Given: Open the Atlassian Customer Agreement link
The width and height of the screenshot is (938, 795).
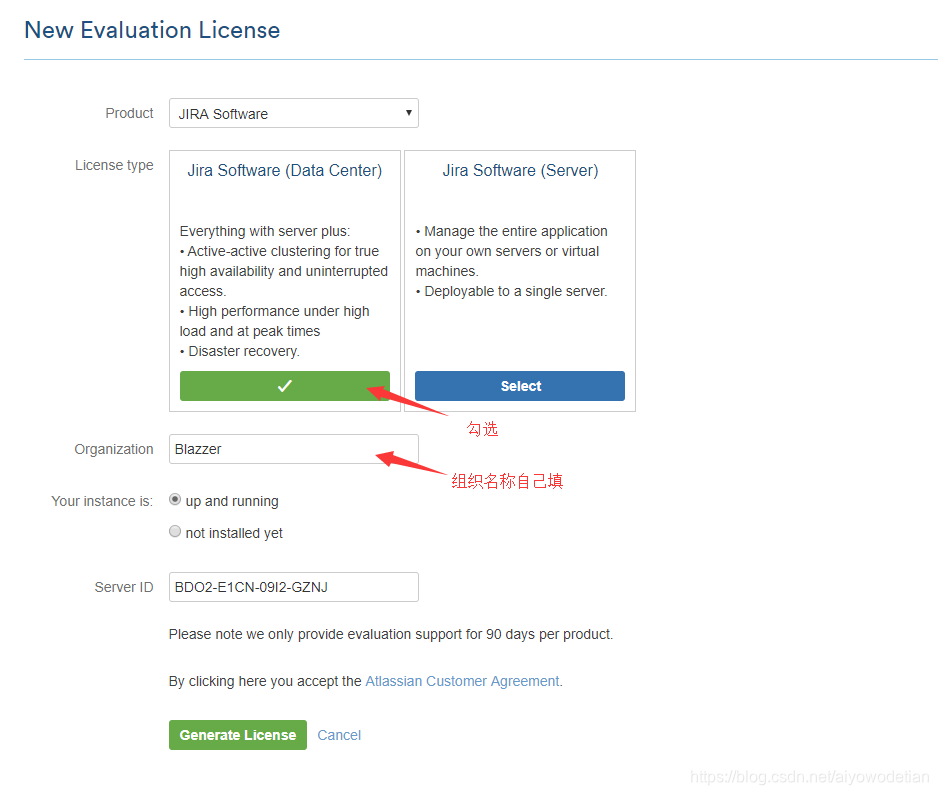Looking at the screenshot, I should point(462,681).
